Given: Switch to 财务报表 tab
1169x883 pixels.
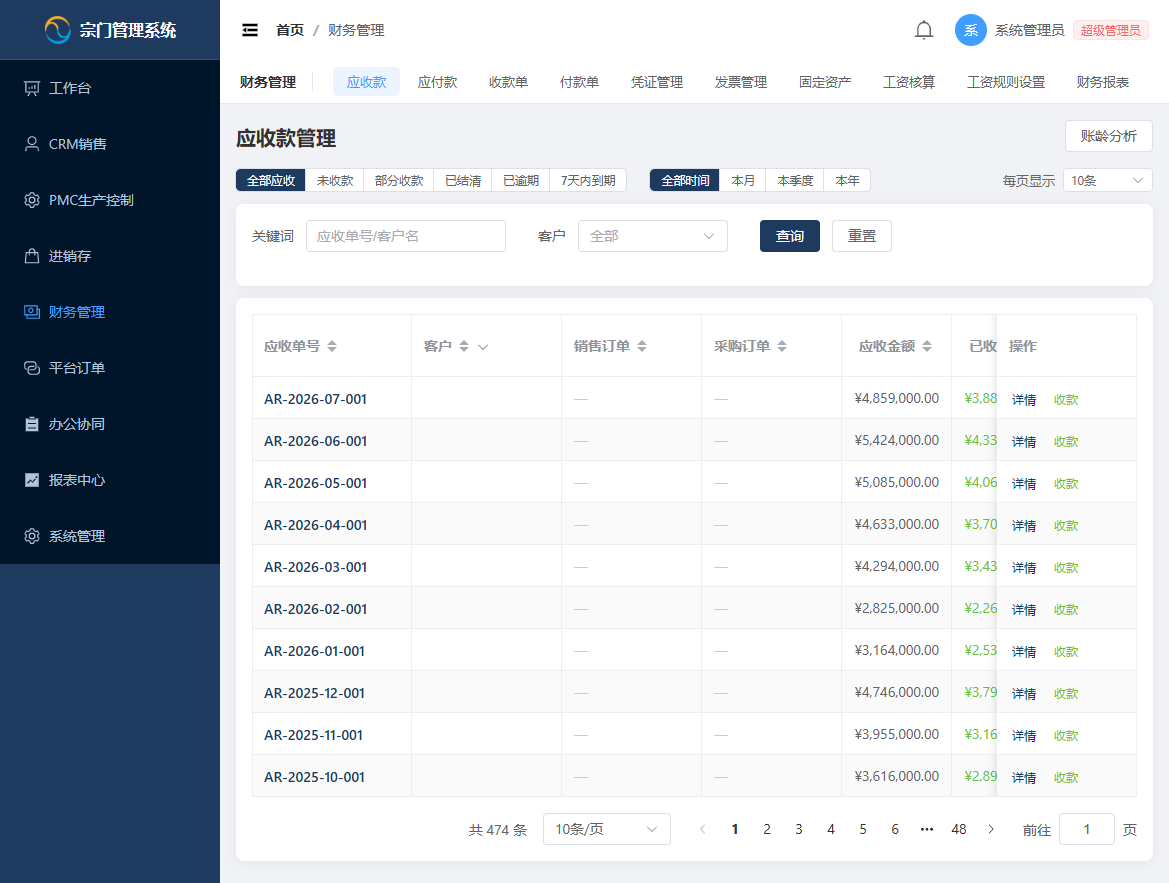Looking at the screenshot, I should [x=1103, y=82].
